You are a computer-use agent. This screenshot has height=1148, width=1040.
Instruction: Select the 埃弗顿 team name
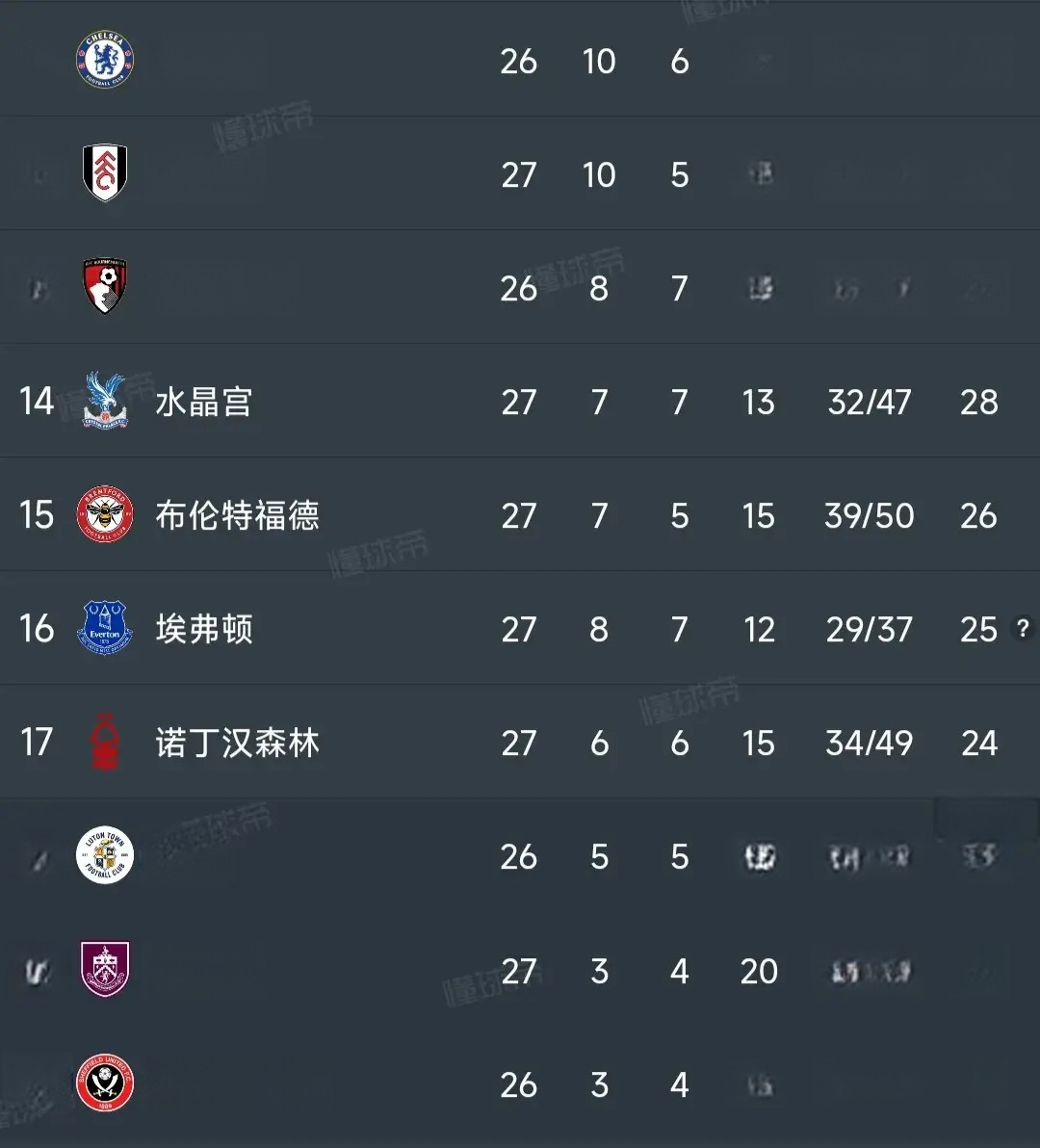coord(204,629)
